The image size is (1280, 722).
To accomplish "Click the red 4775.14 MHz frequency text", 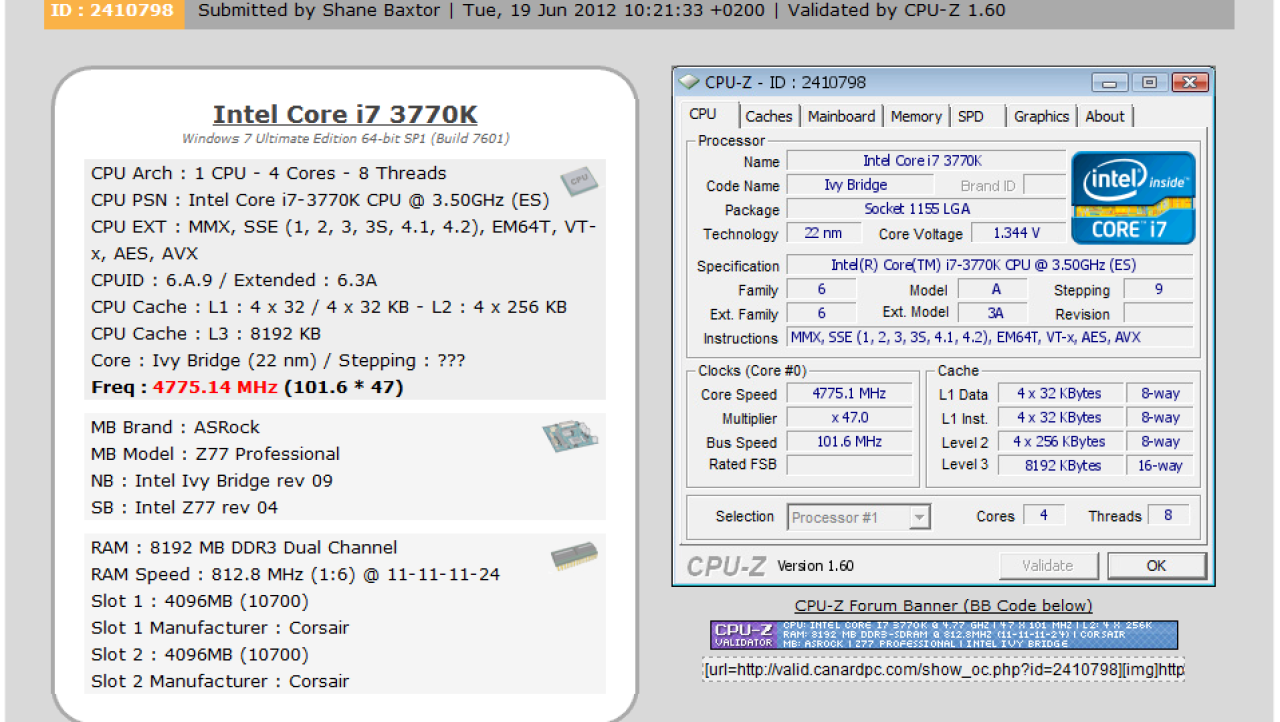I will [x=216, y=387].
